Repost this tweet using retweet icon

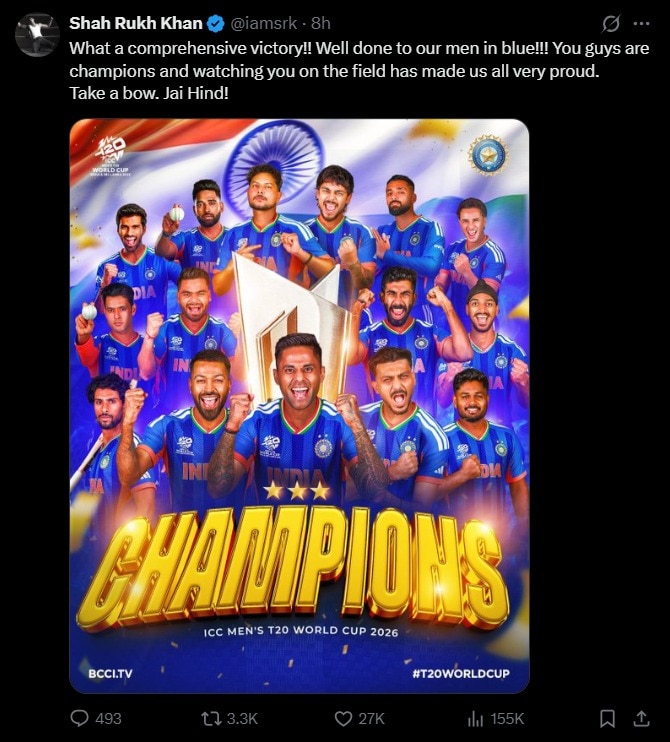click(x=211, y=719)
